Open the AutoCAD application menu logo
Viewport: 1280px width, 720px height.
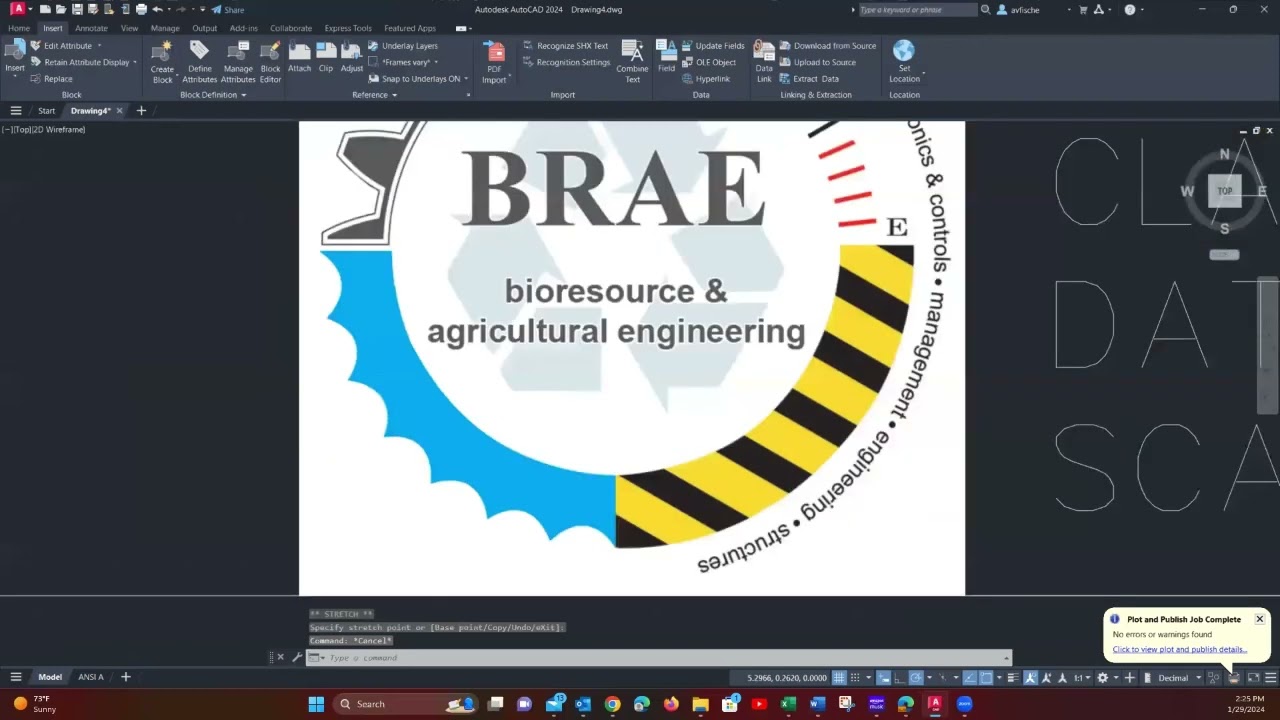pos(17,9)
